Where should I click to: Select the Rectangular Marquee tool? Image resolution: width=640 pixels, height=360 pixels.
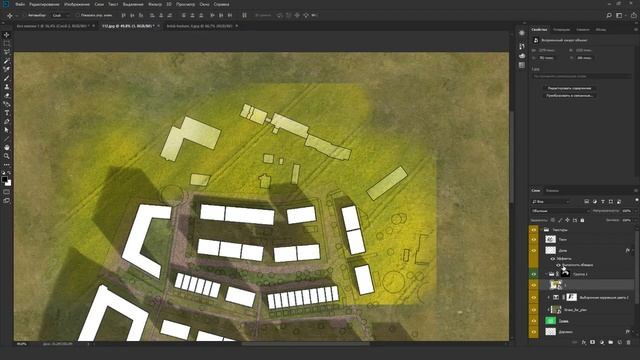[7, 44]
